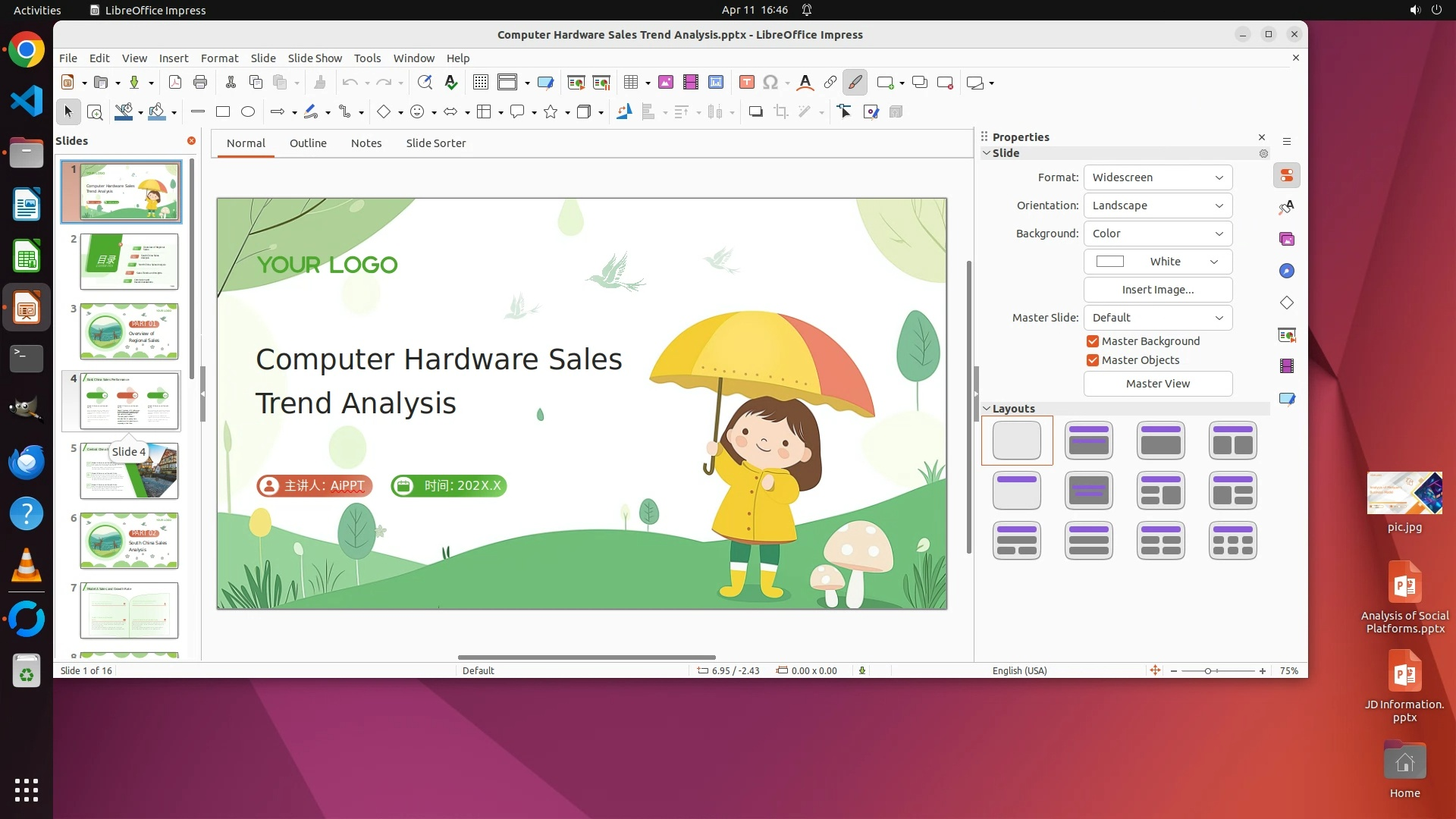Viewport: 1456px width, 819px height.
Task: Click the Print icon in toolbar
Action: point(200,83)
